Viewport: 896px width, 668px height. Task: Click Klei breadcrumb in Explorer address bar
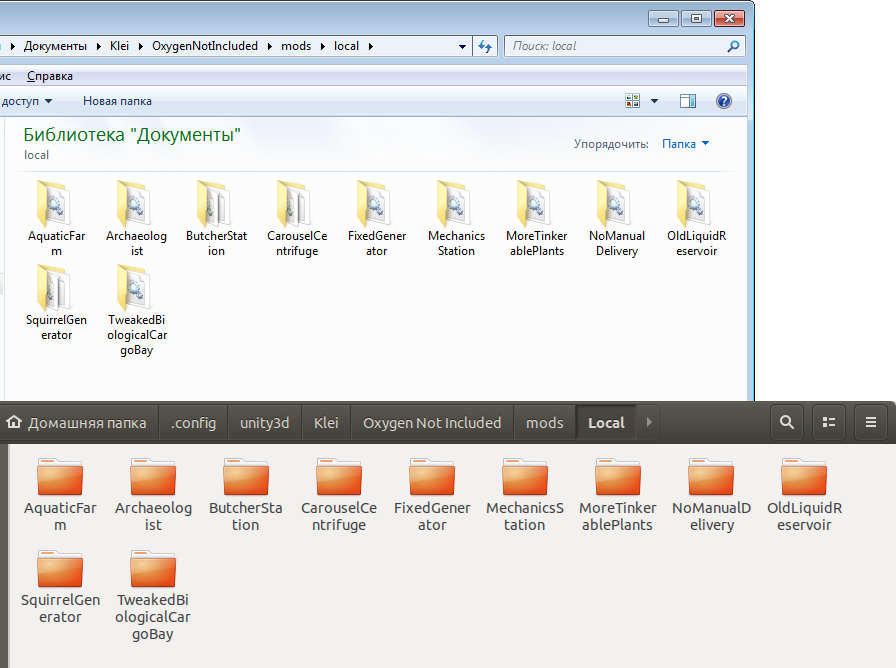(119, 46)
